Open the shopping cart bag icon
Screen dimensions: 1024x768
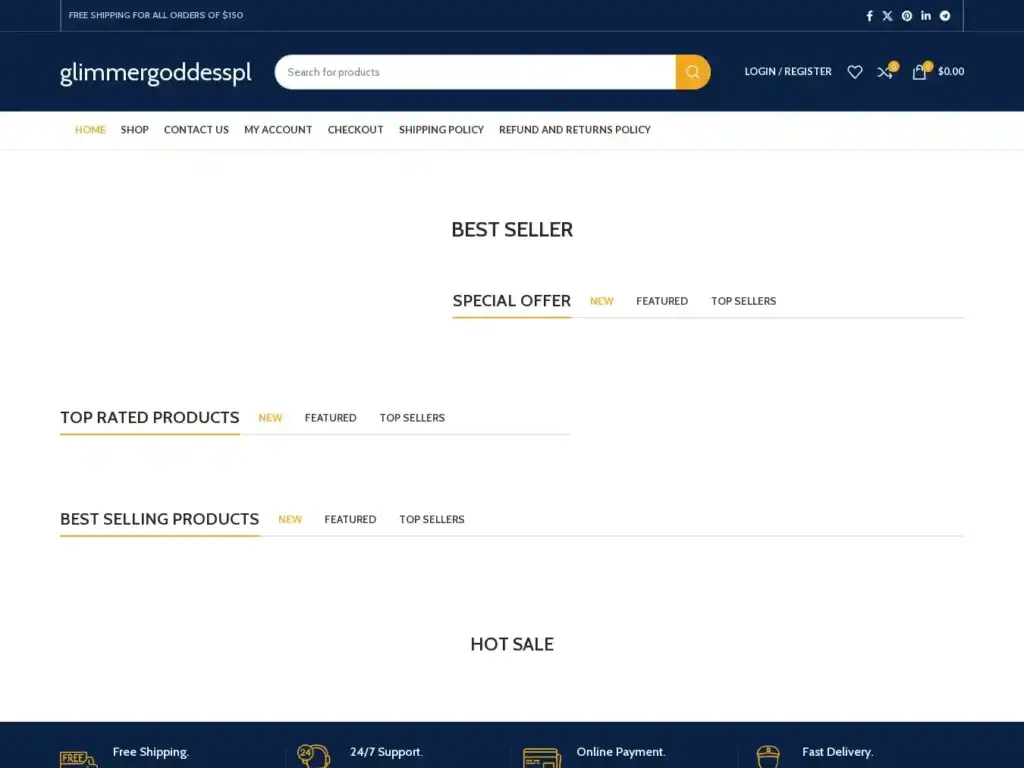pyautogui.click(x=919, y=72)
